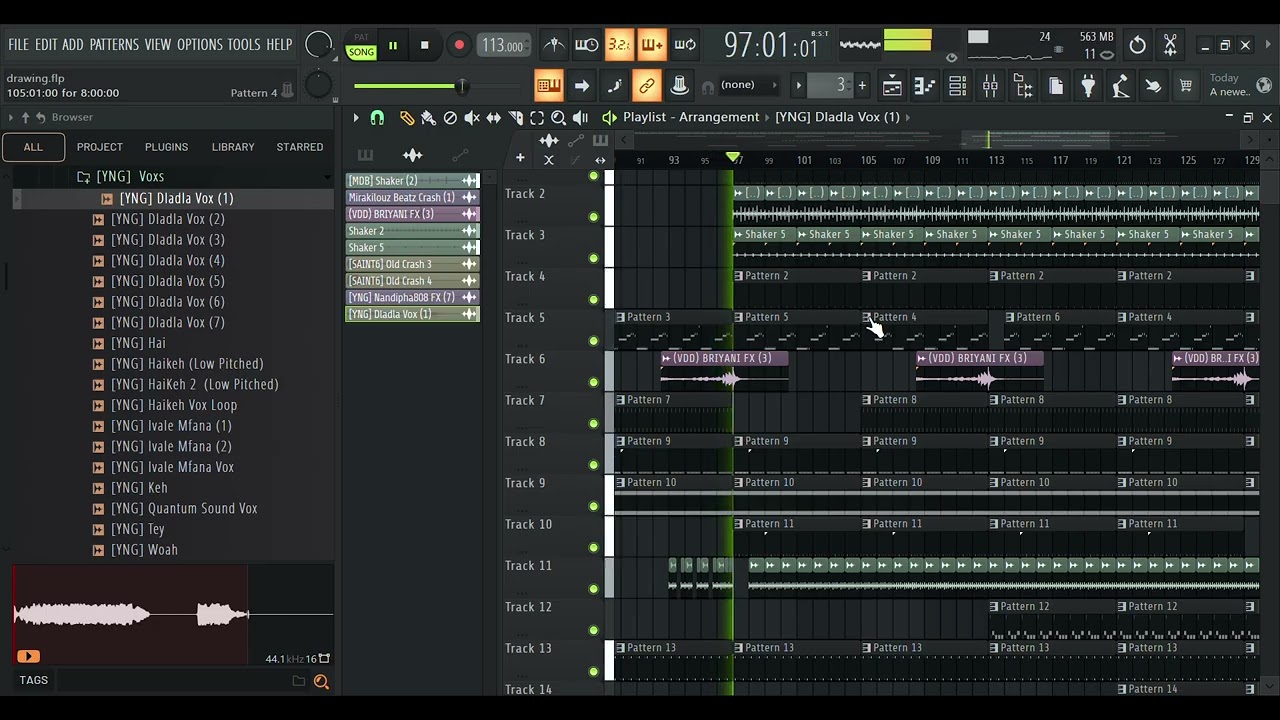
Task: Select the Playback speaker tool
Action: pos(580,118)
